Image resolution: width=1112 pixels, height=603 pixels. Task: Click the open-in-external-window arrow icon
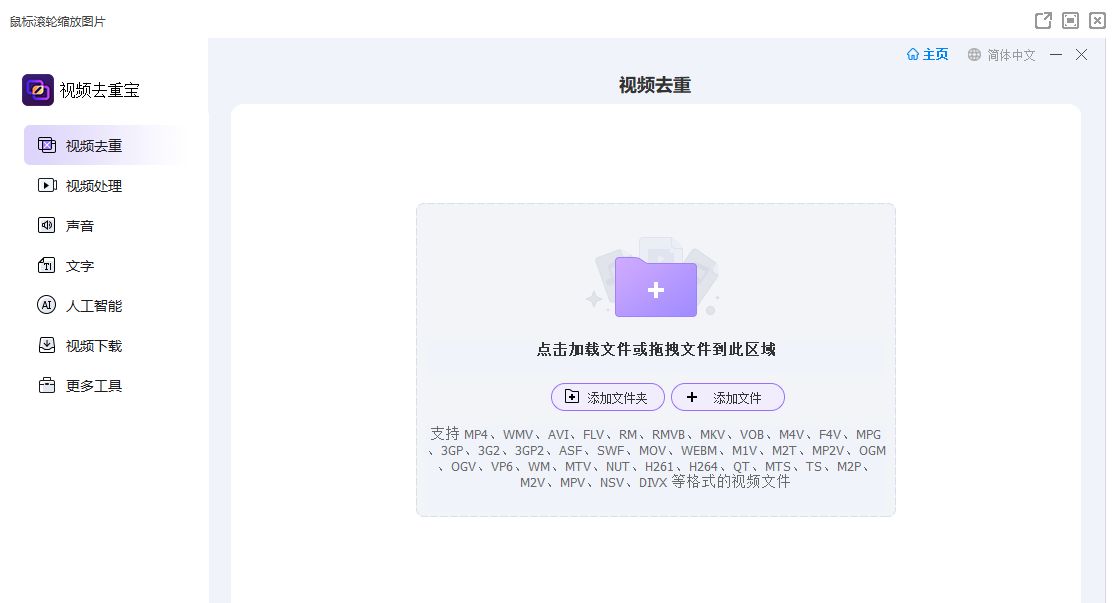coord(1043,21)
